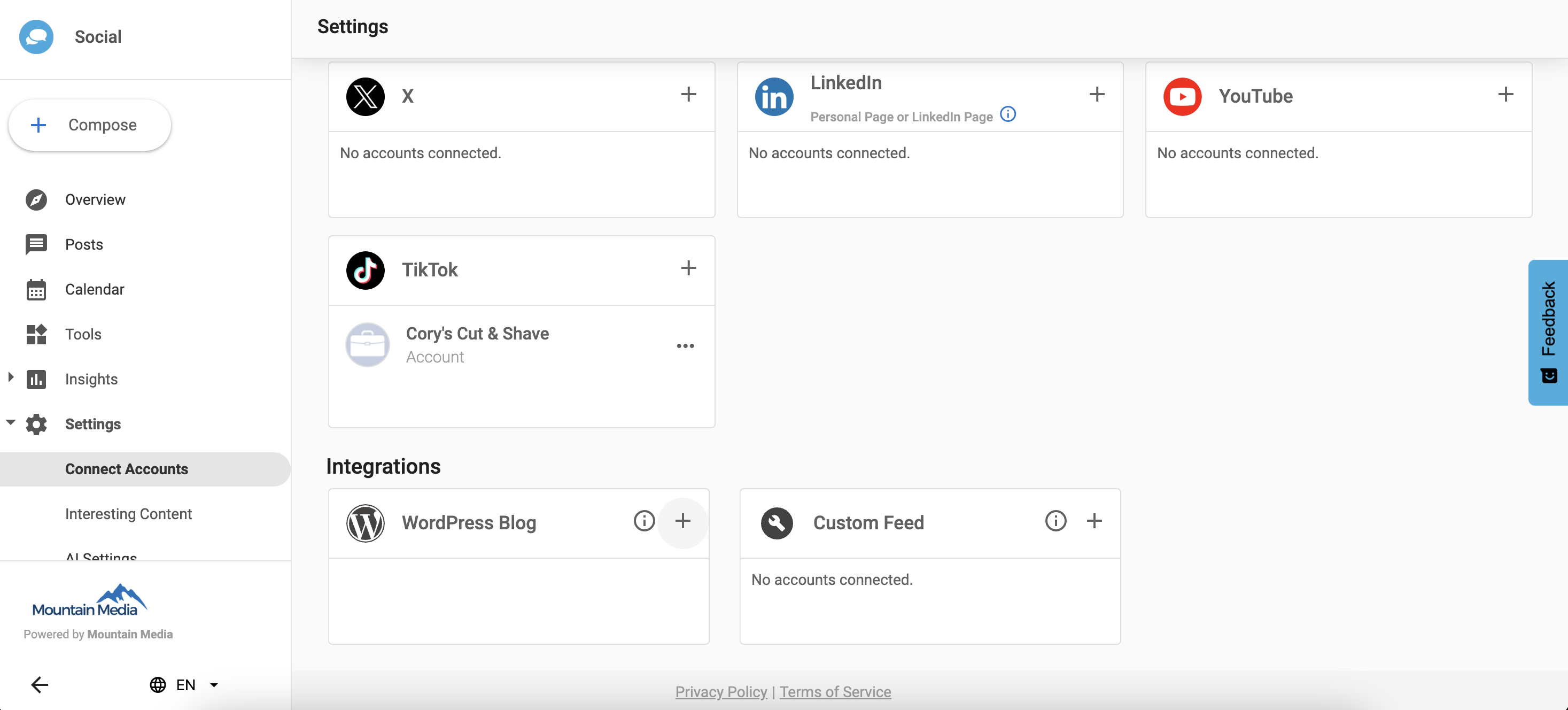The image size is (1568, 710).
Task: Add a YouTube account with plus
Action: point(1505,95)
